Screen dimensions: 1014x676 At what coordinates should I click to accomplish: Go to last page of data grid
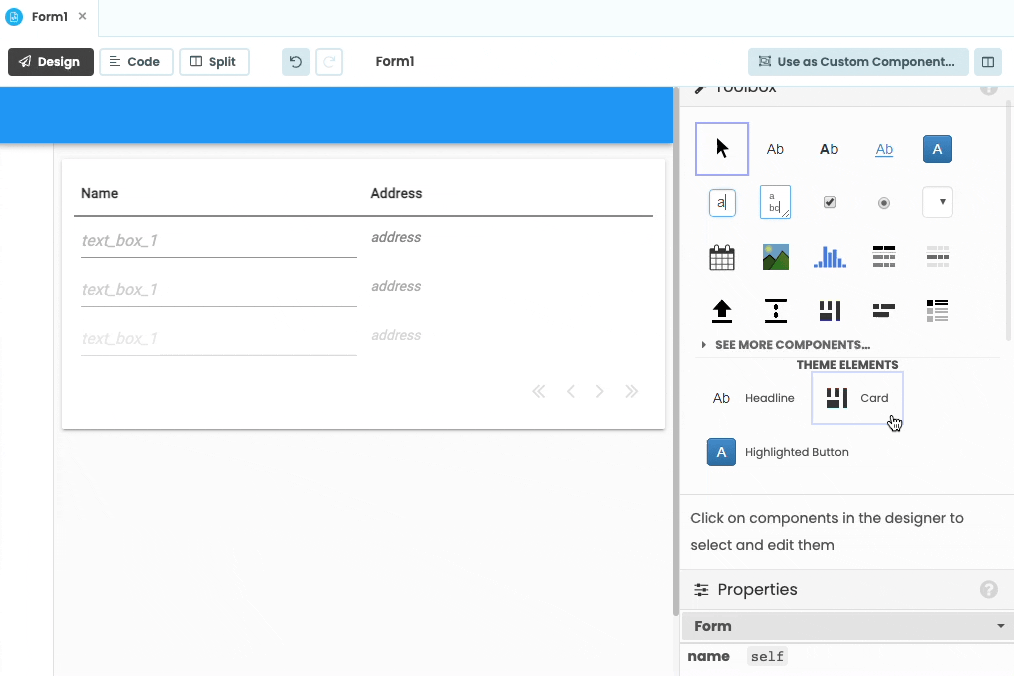632,391
